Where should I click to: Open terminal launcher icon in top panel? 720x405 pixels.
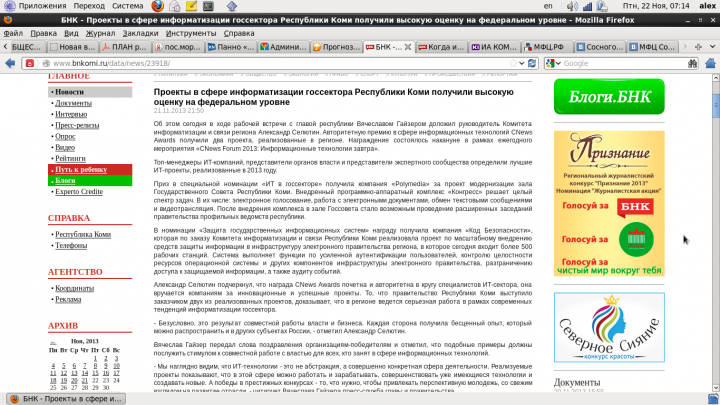(x=208, y=6)
